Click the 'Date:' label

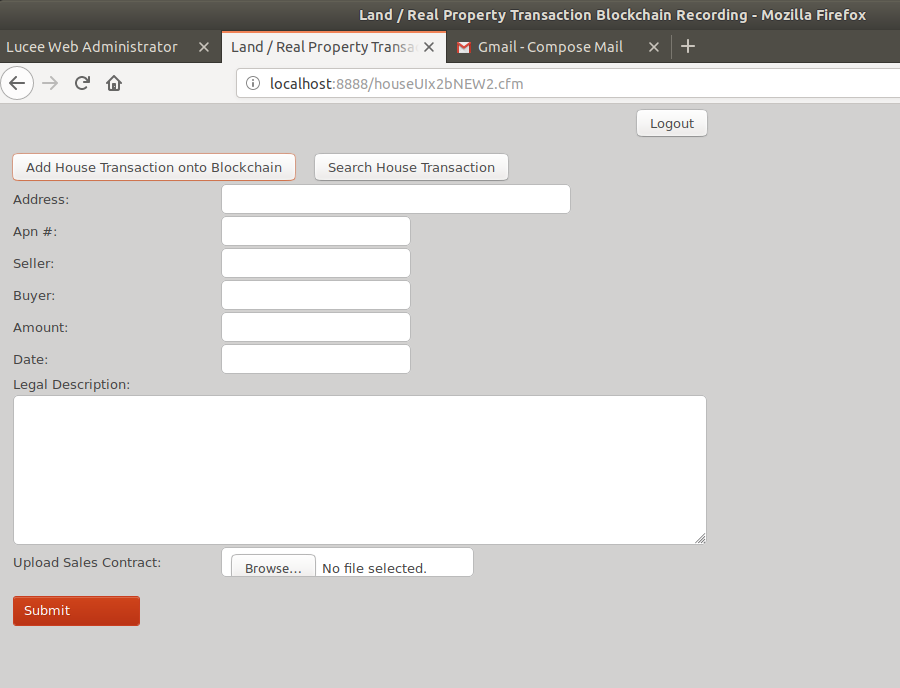[x=30, y=360]
